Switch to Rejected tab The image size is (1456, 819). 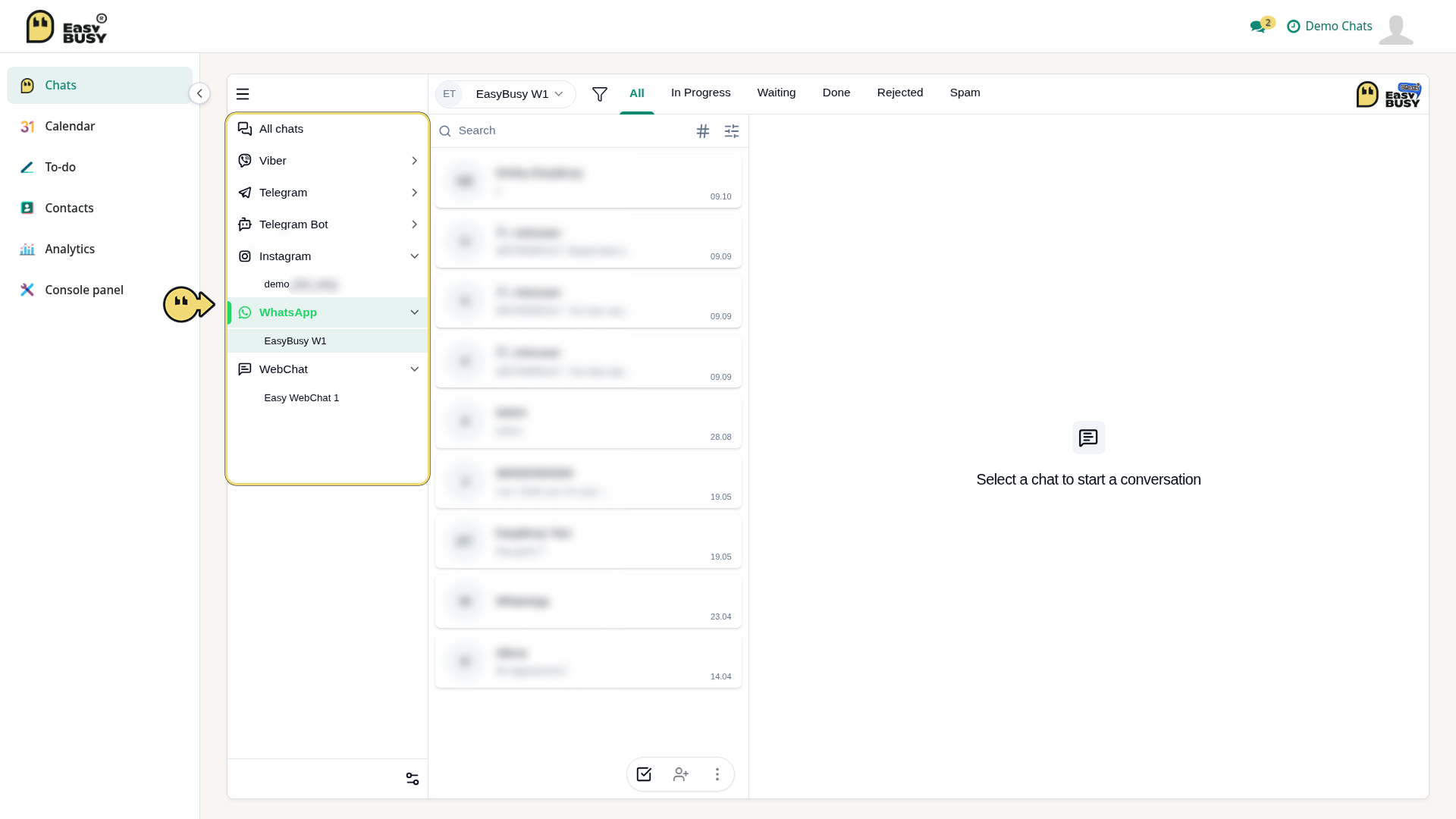click(x=900, y=93)
